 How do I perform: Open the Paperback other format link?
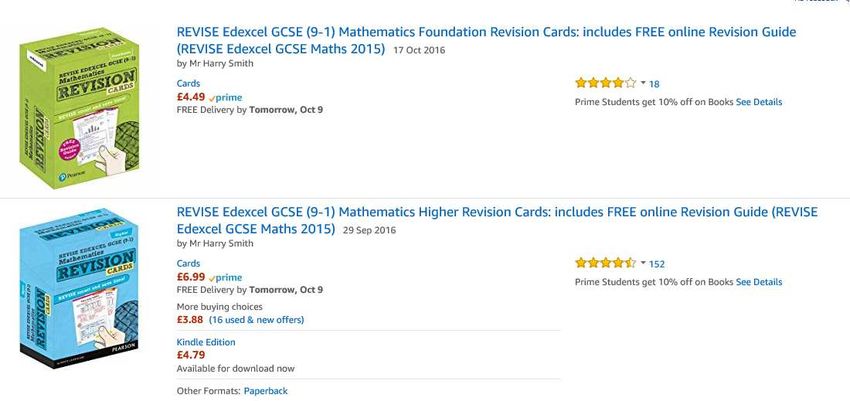(266, 391)
